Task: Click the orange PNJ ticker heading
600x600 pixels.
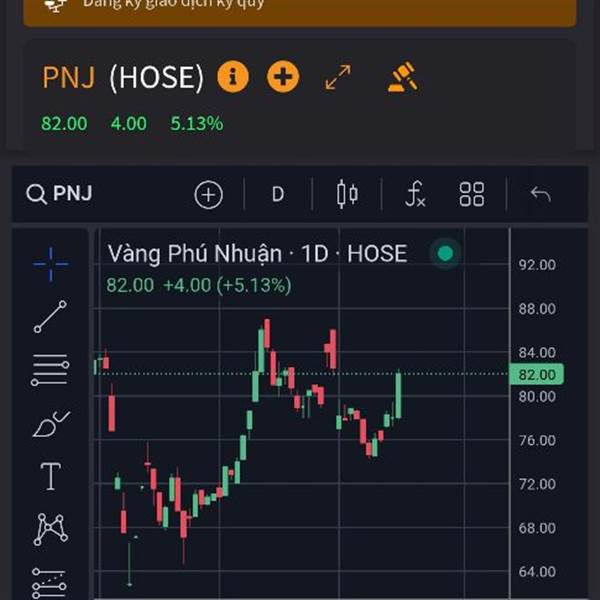Action: (68, 77)
